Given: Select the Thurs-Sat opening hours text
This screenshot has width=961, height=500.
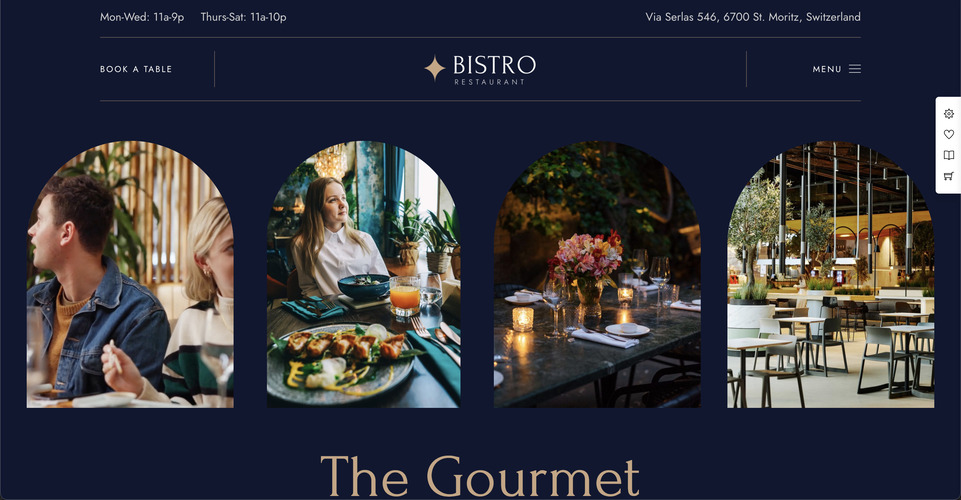Looking at the screenshot, I should coord(243,17).
